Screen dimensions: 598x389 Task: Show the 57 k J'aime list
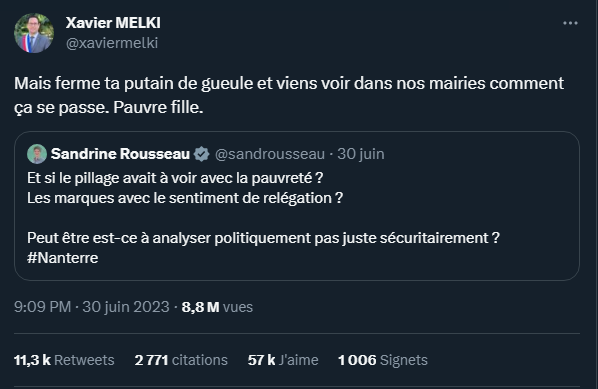tap(283, 360)
